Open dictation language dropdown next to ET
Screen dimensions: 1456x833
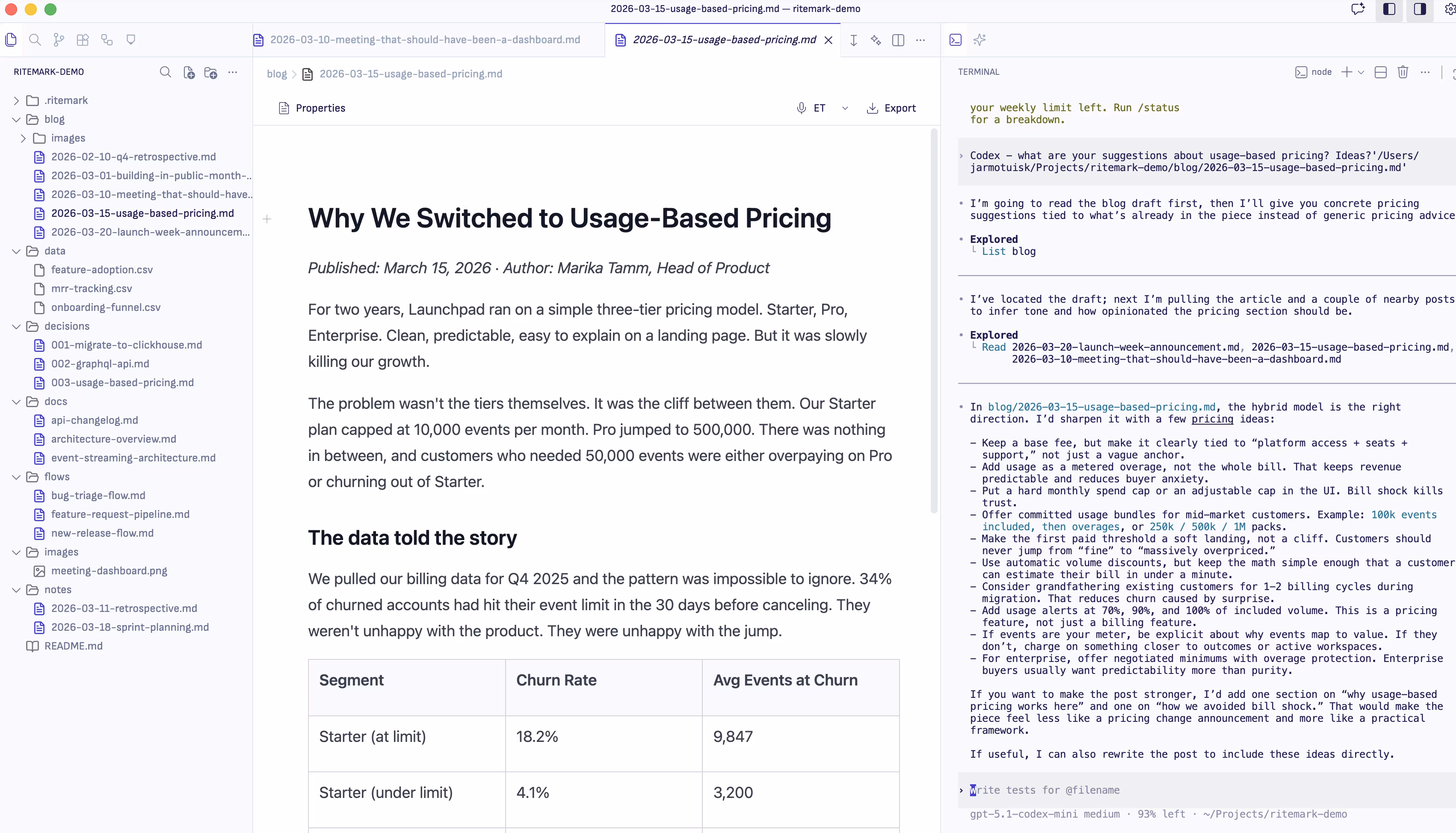pyautogui.click(x=845, y=108)
